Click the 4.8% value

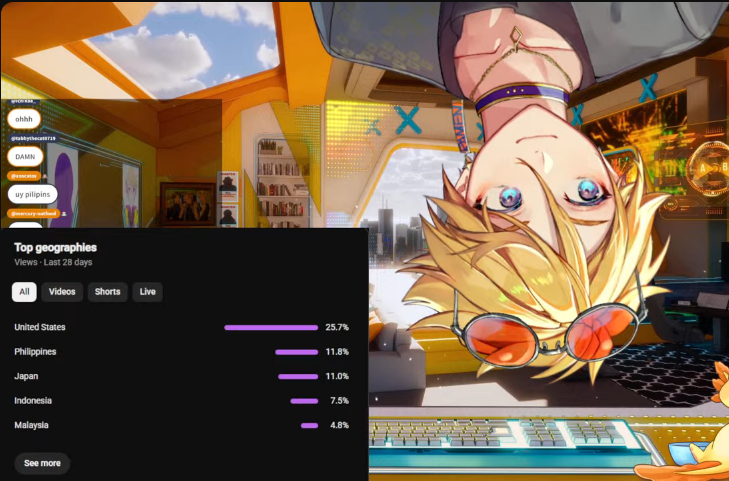click(x=339, y=425)
